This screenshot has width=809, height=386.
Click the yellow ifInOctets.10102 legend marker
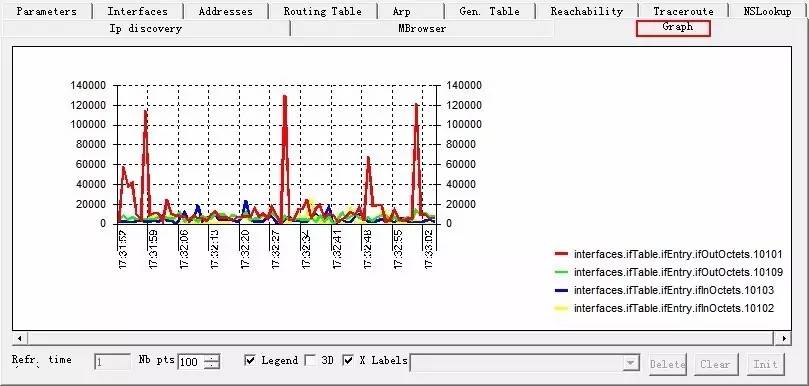(561, 308)
